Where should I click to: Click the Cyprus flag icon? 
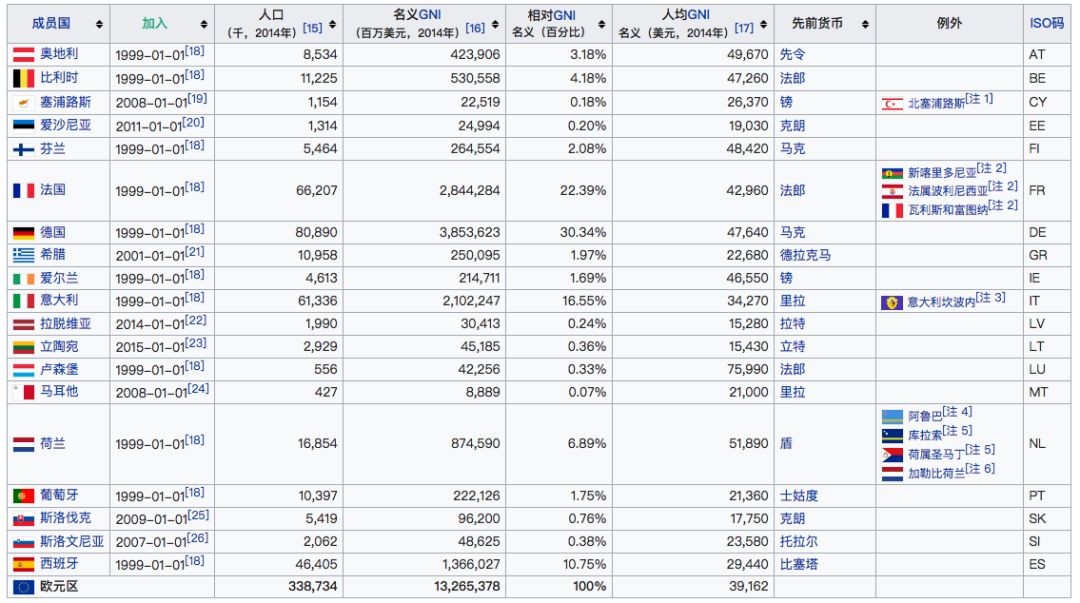tap(23, 103)
